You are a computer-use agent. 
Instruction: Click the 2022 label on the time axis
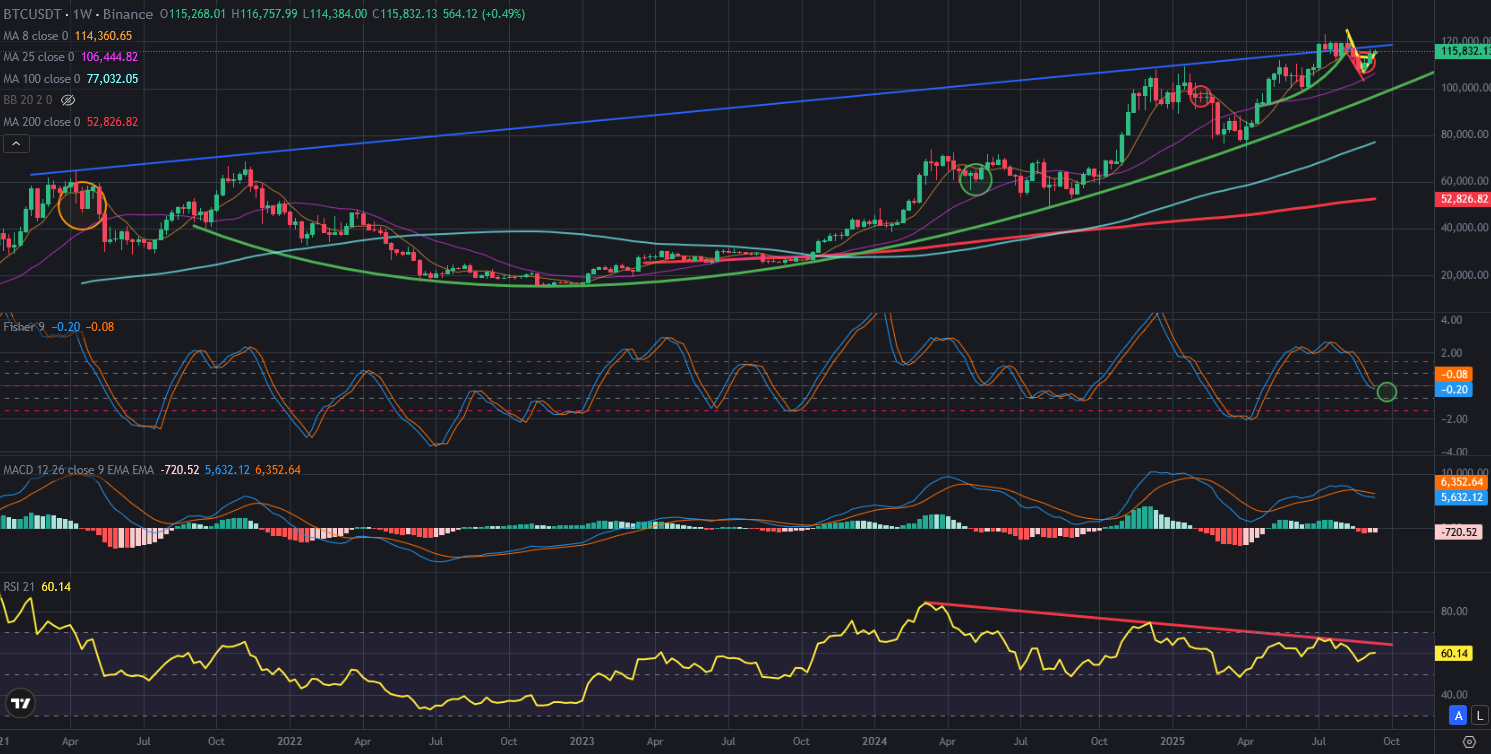pyautogui.click(x=289, y=742)
